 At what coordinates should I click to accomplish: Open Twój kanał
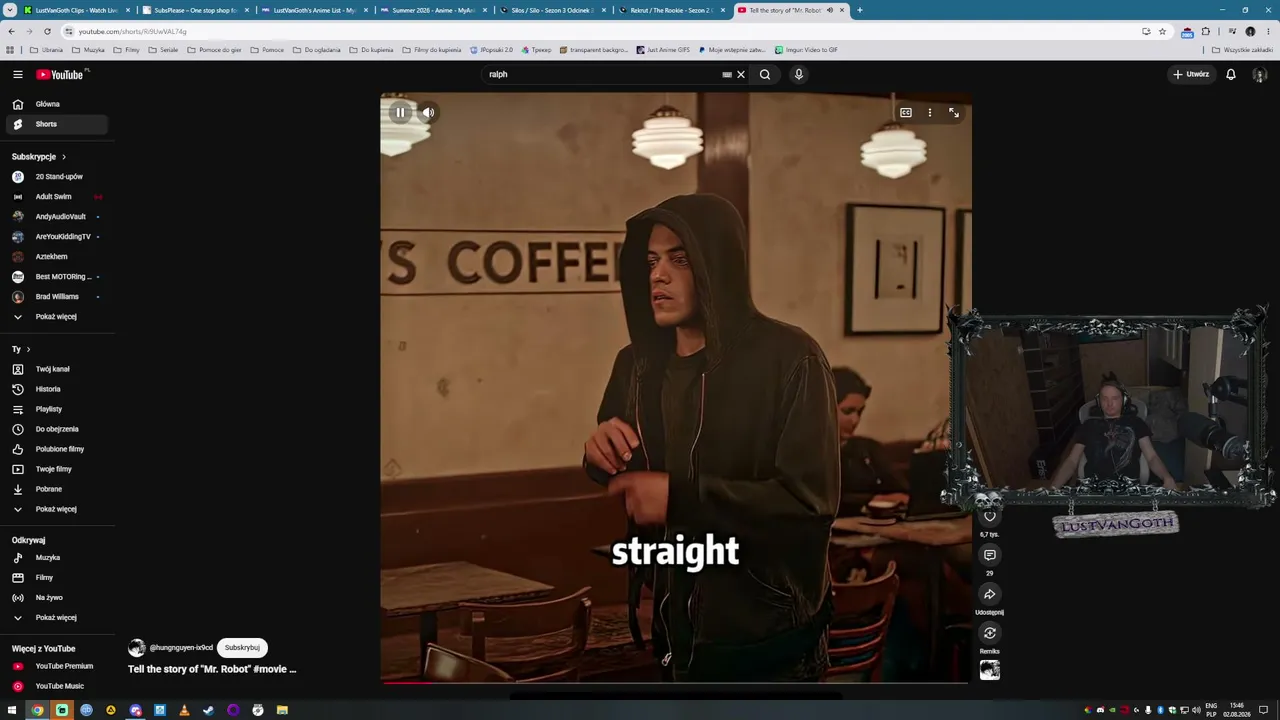[55, 369]
